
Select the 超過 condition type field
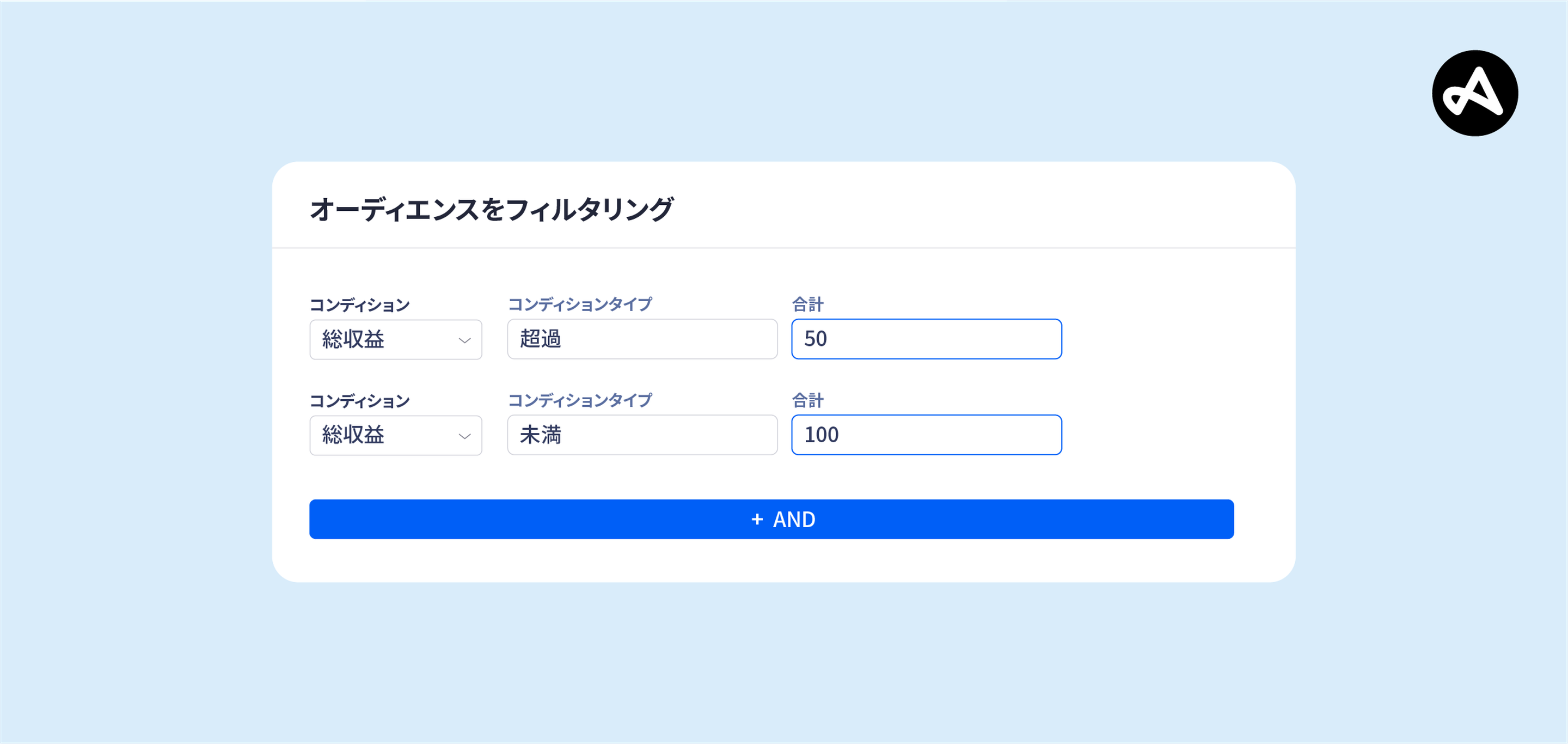[642, 339]
